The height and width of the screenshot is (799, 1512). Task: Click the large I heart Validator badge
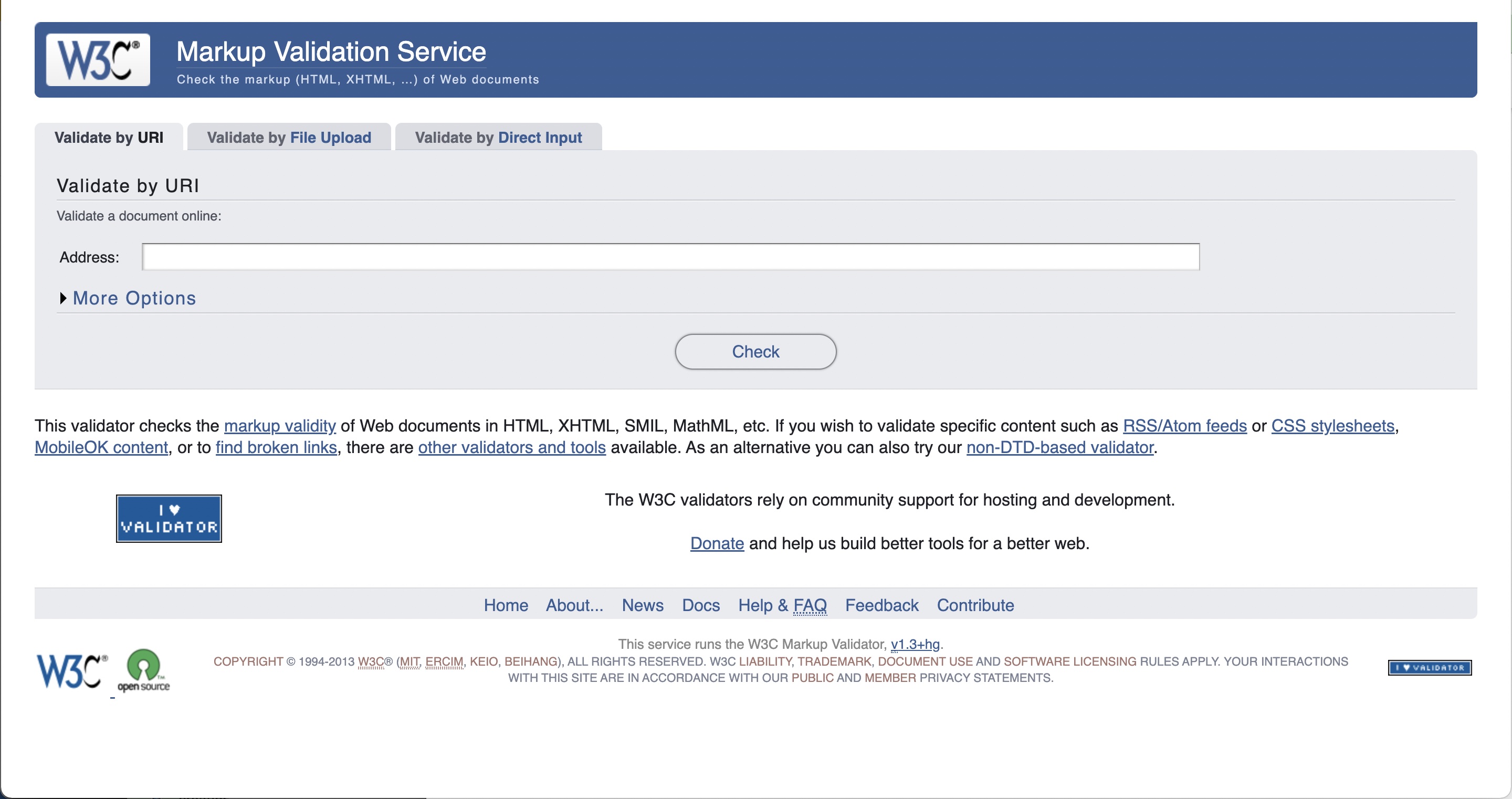click(169, 518)
